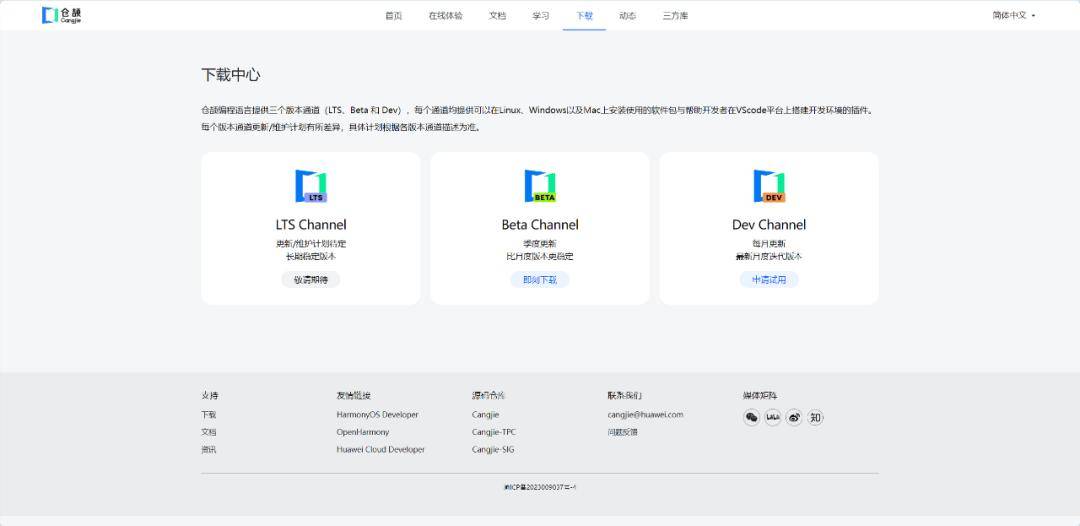Click the 下载中心 page heading
Image resolution: width=1080 pixels, height=526 pixels.
tap(231, 75)
